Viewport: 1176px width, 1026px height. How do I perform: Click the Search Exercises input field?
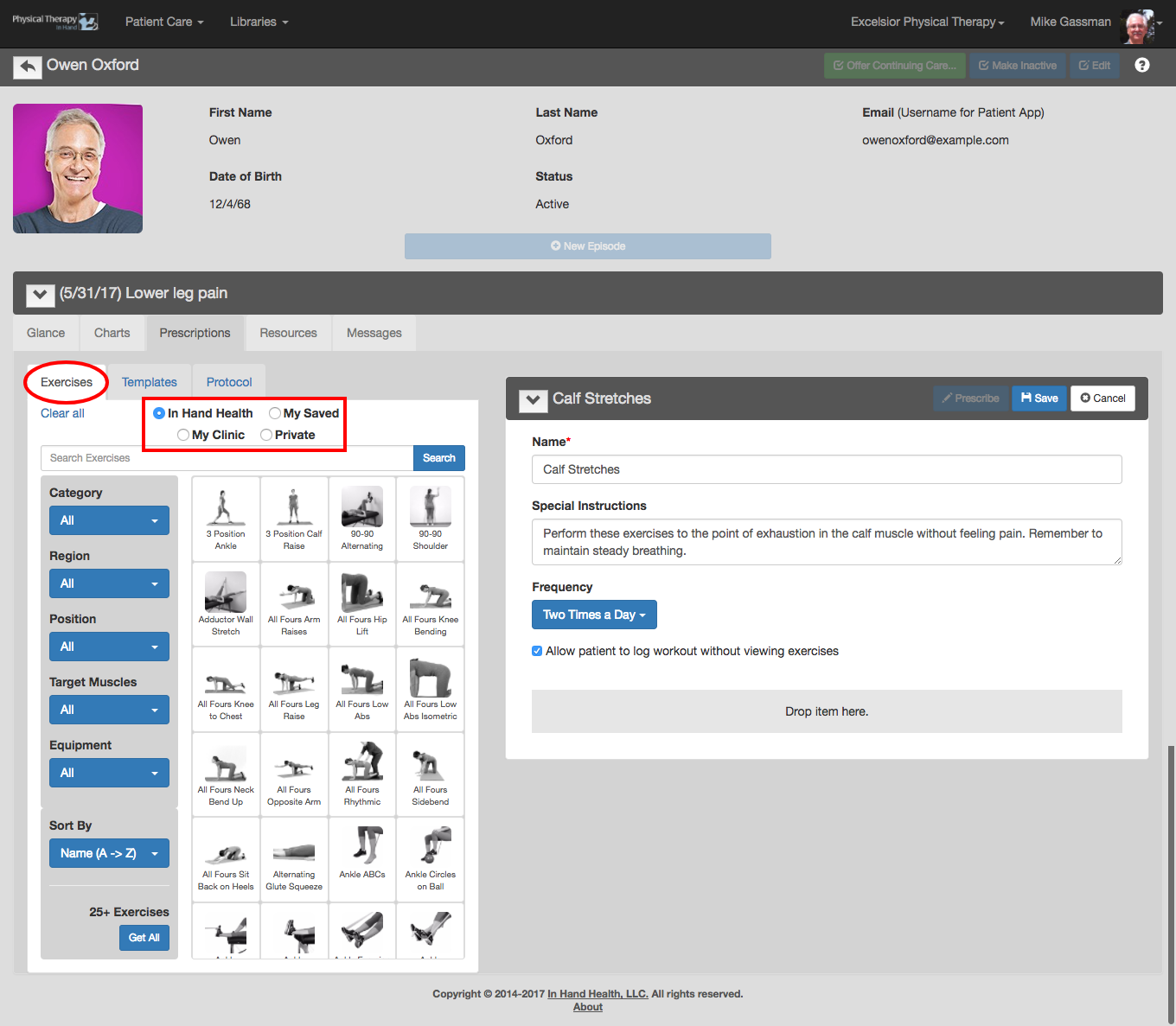227,458
